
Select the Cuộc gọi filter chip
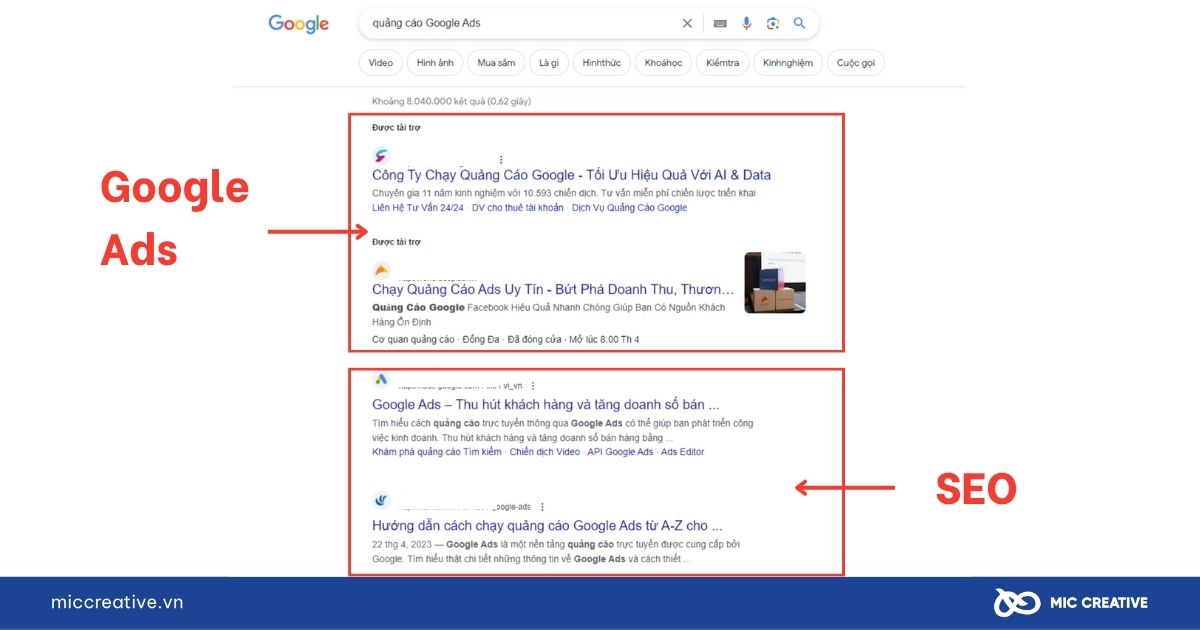click(x=856, y=62)
